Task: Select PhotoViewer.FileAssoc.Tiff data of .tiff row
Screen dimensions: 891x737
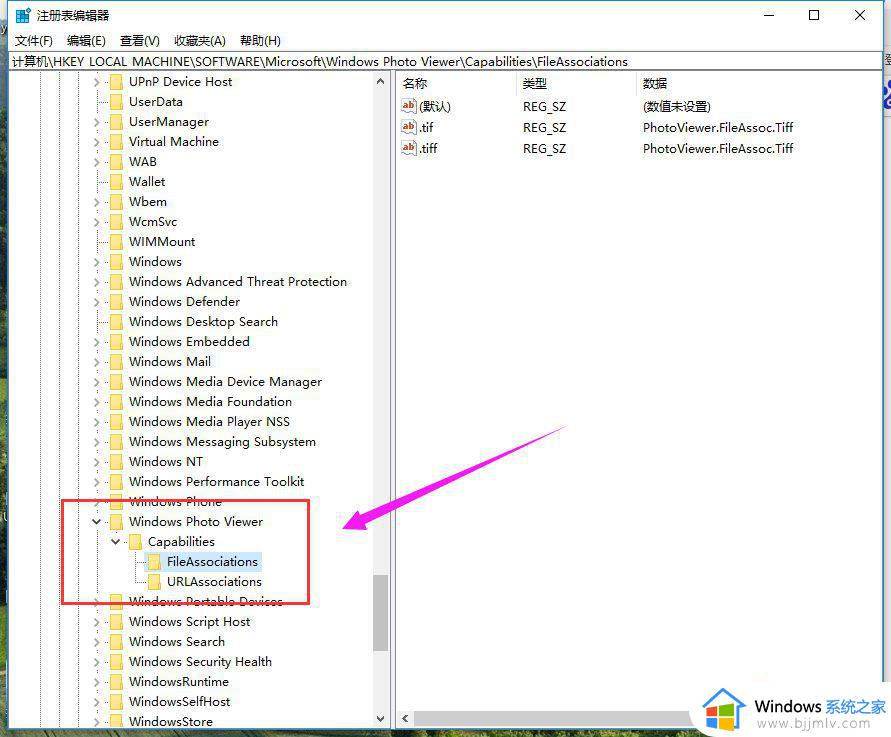Action: [x=718, y=148]
